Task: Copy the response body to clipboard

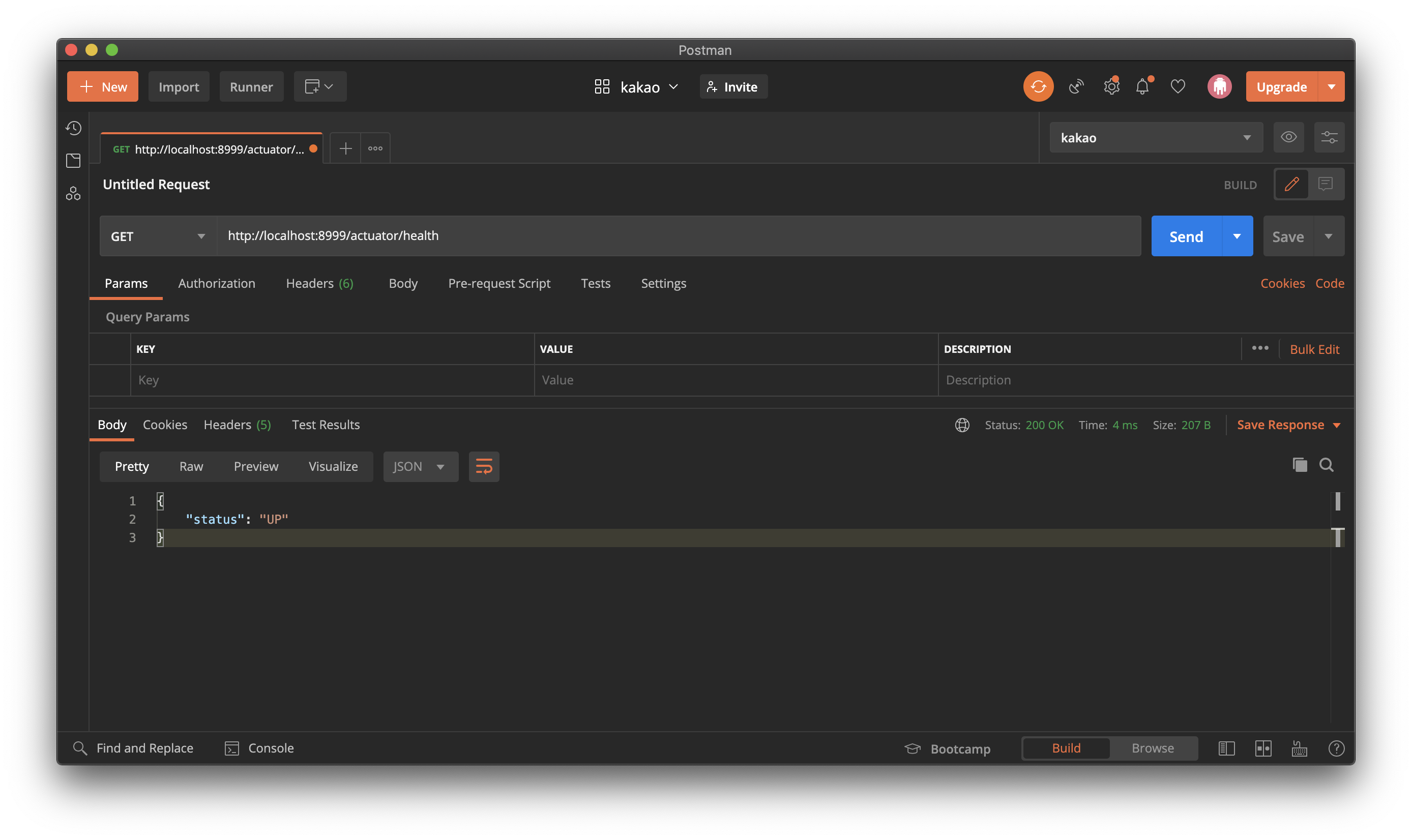Action: click(1300, 465)
